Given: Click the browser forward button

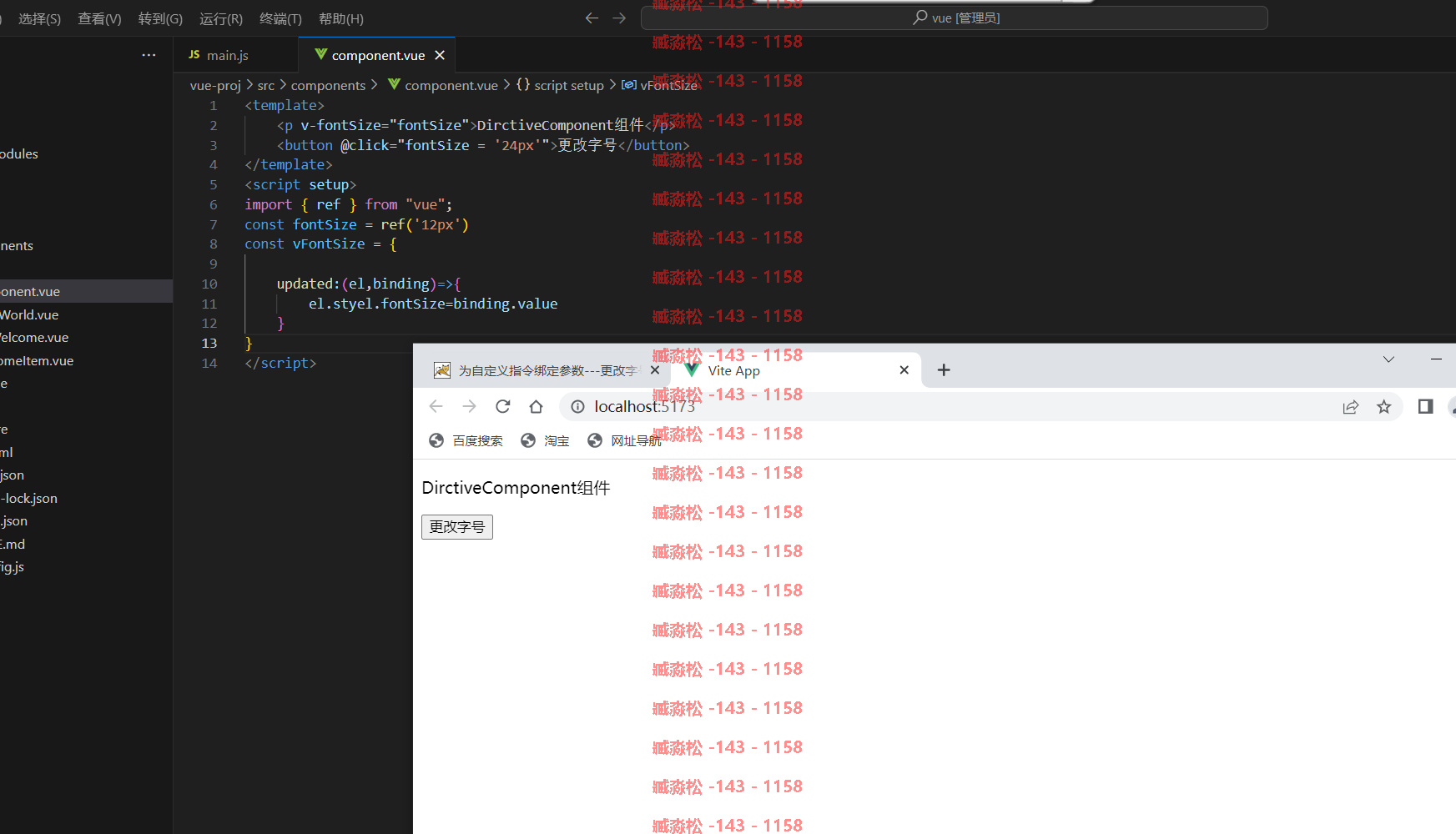Looking at the screenshot, I should click(x=469, y=406).
